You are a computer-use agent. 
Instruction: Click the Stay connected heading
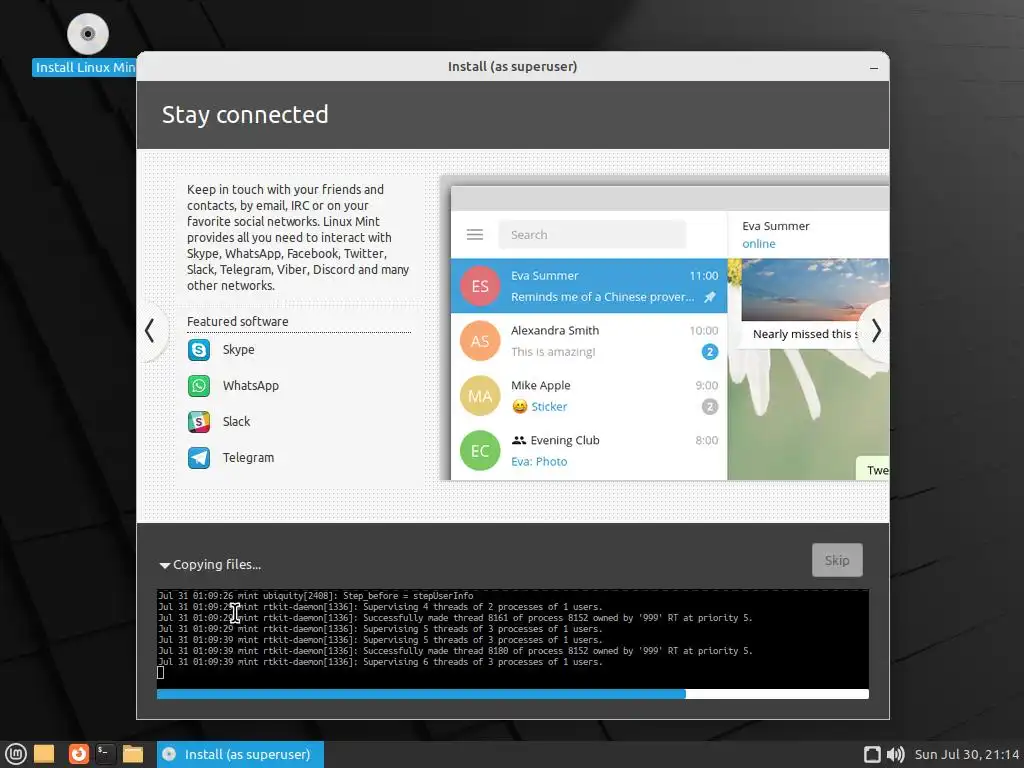pyautogui.click(x=245, y=114)
